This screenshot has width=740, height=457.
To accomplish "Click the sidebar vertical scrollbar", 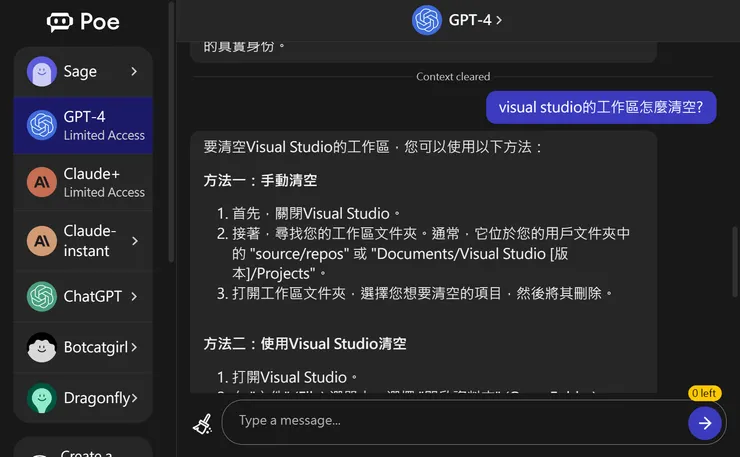I will pos(171,132).
